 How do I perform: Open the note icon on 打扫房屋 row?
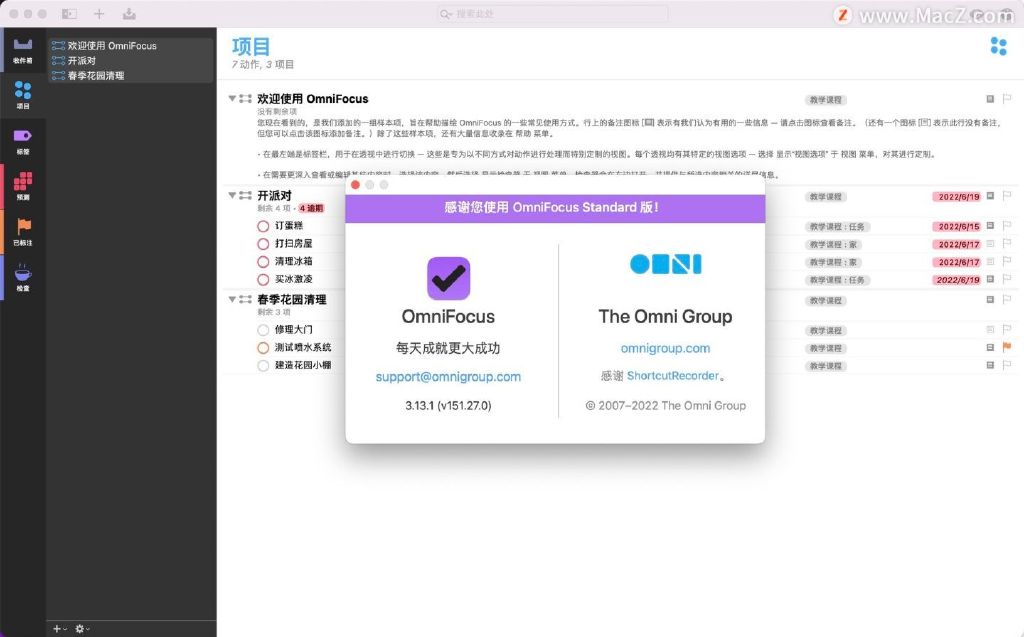click(x=990, y=243)
